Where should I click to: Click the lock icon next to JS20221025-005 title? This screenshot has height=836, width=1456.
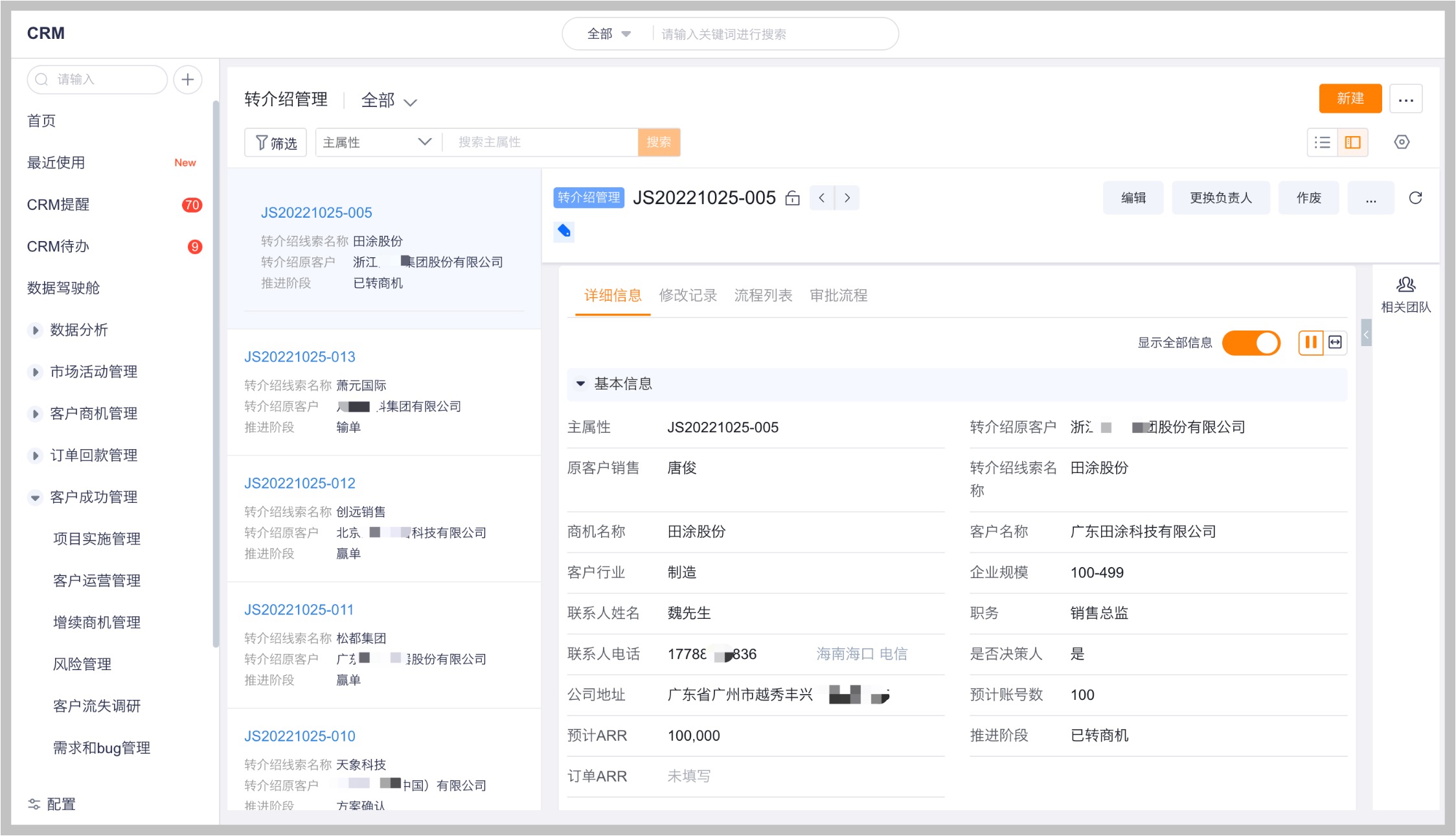click(792, 198)
